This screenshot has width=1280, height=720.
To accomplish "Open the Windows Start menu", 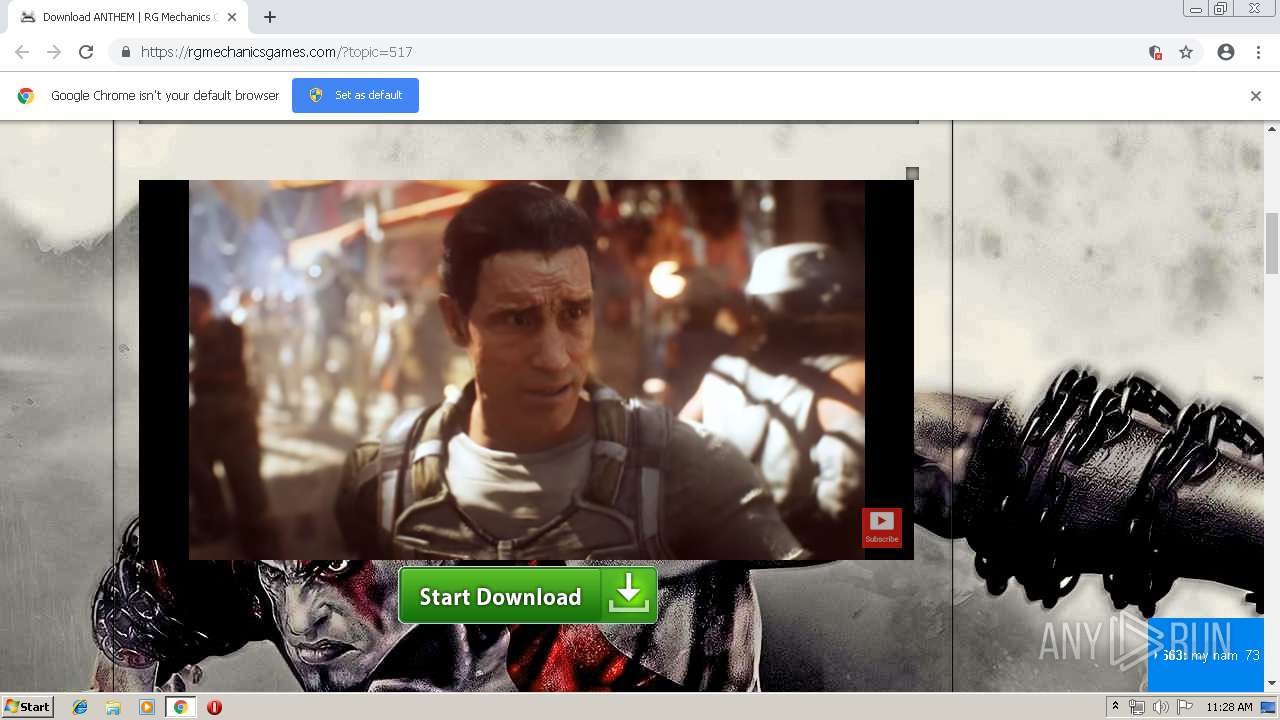I will (x=27, y=706).
